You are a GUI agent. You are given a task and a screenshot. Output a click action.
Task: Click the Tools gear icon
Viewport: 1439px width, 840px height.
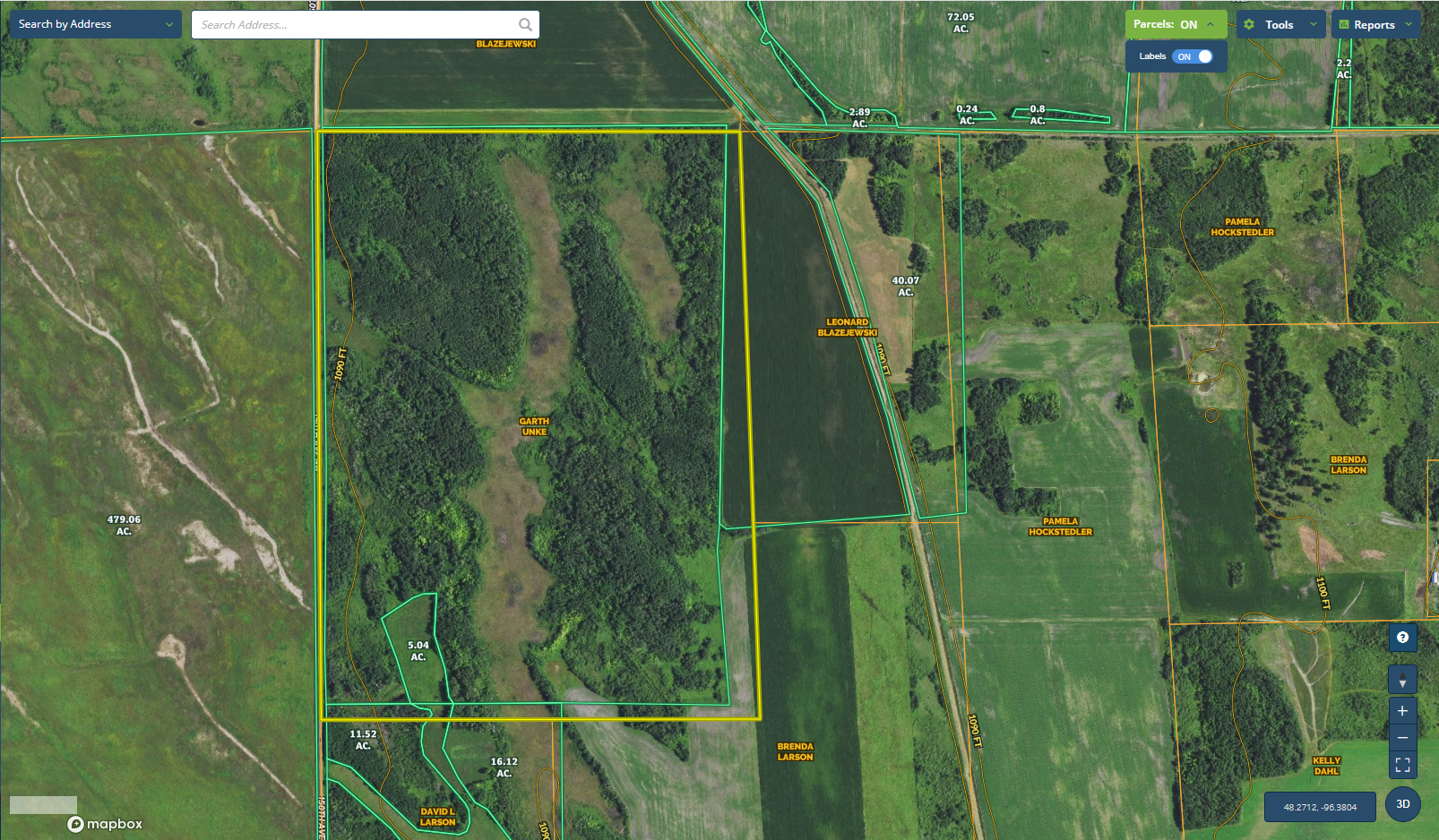pyautogui.click(x=1249, y=25)
